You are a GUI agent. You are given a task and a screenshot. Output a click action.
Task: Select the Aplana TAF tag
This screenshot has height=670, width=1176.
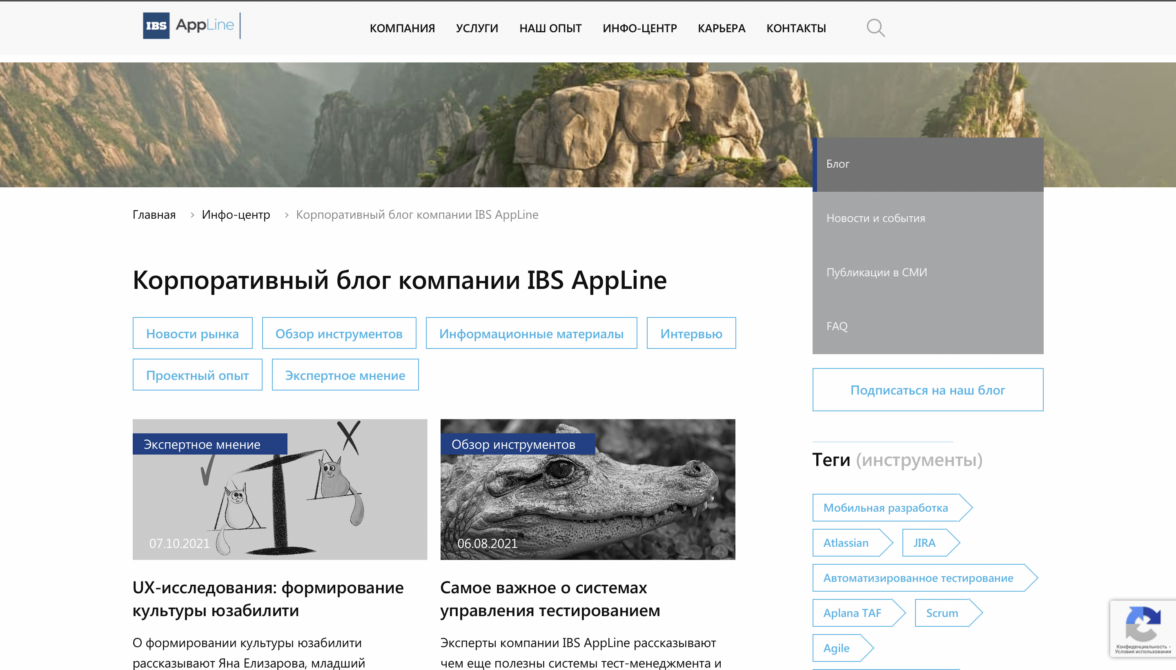click(x=859, y=613)
